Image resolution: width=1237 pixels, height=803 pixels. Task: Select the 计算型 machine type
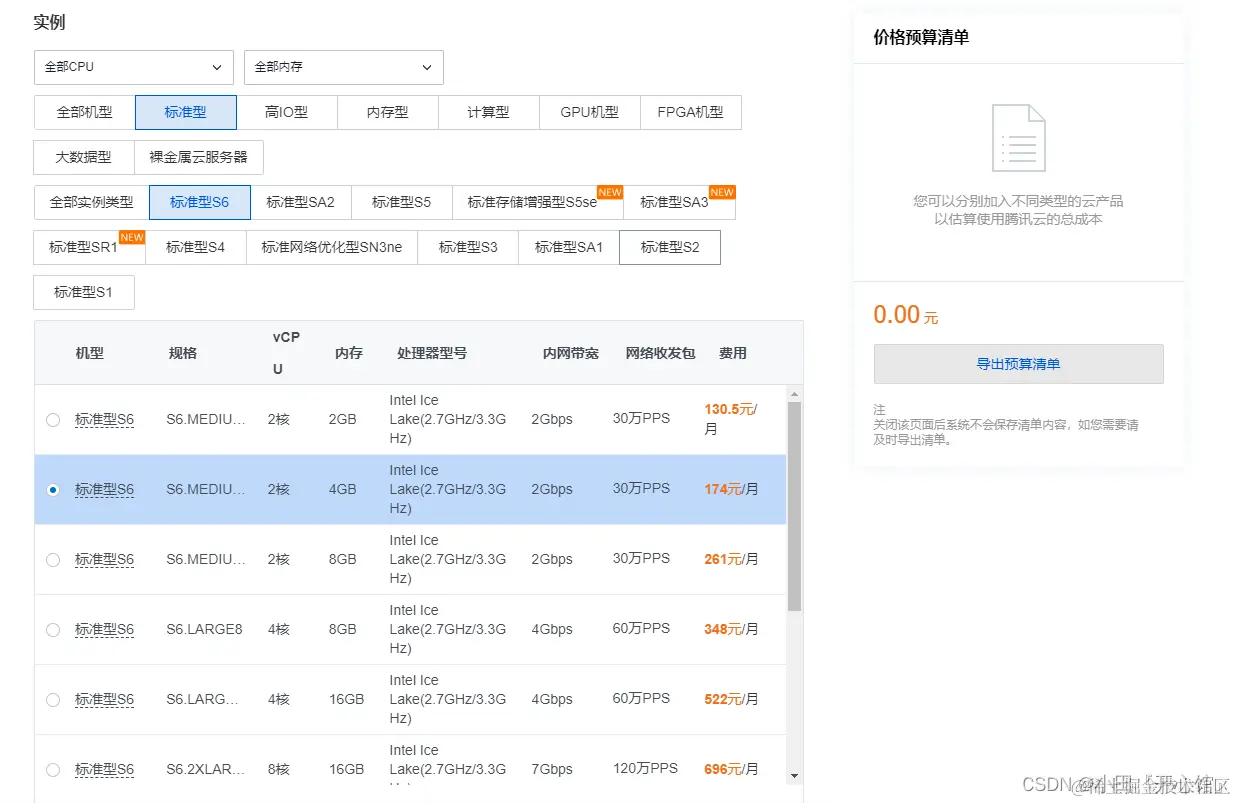click(x=487, y=112)
